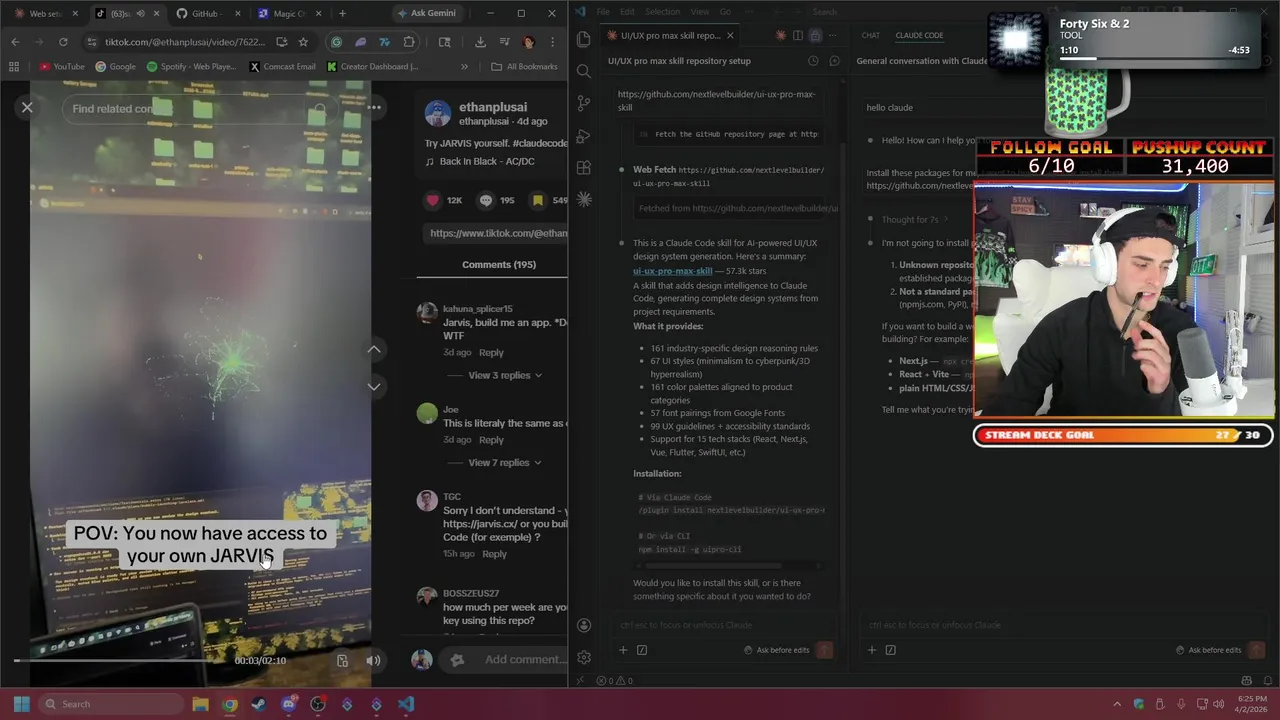The height and width of the screenshot is (720, 1280).
Task: Click the errors and warnings status bar item
Action: pyautogui.click(x=615, y=681)
